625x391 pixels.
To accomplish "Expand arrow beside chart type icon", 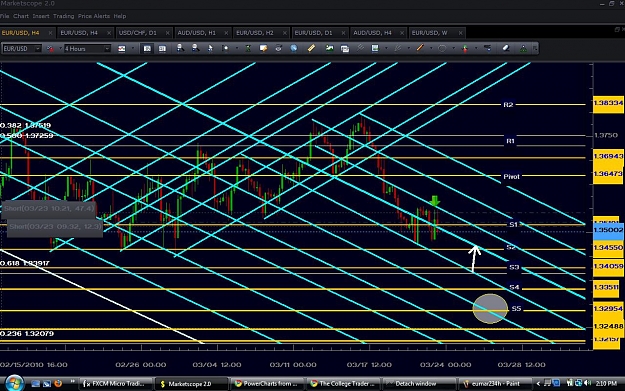I will 132,49.
